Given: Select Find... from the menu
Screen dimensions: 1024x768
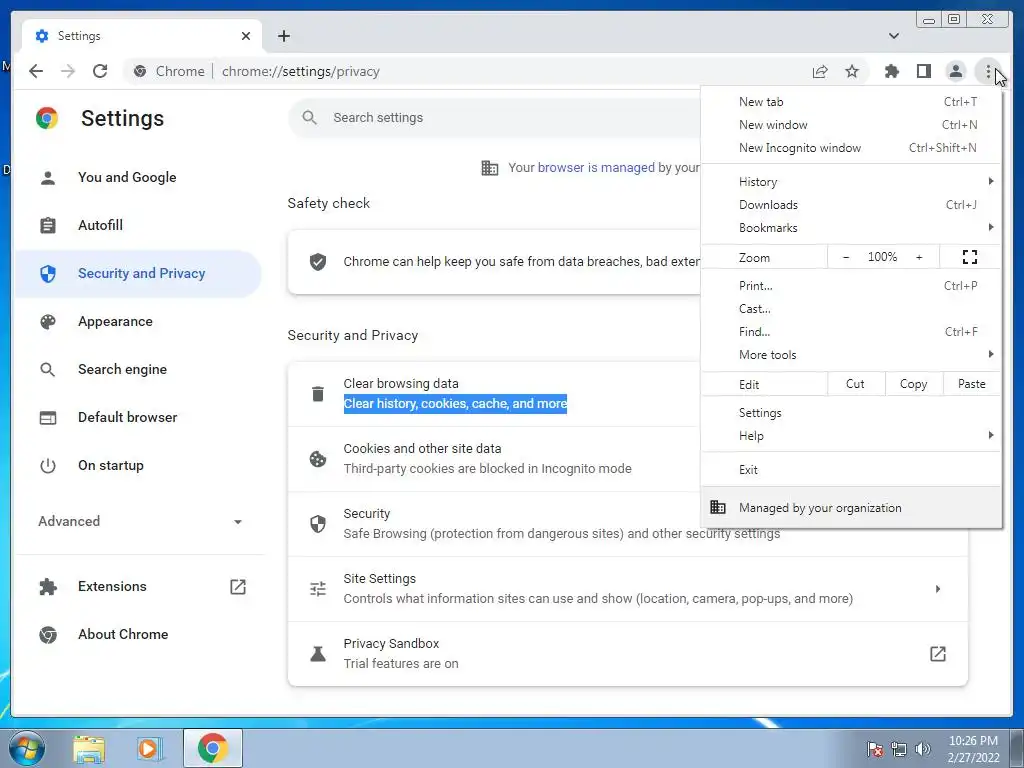Looking at the screenshot, I should tap(851, 332).
